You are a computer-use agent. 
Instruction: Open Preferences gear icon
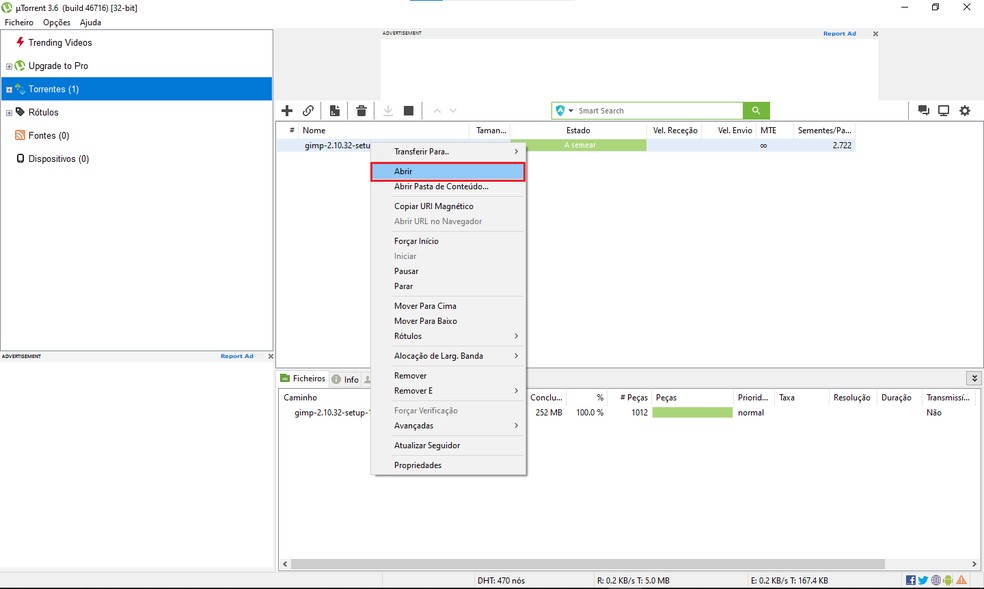(x=965, y=110)
